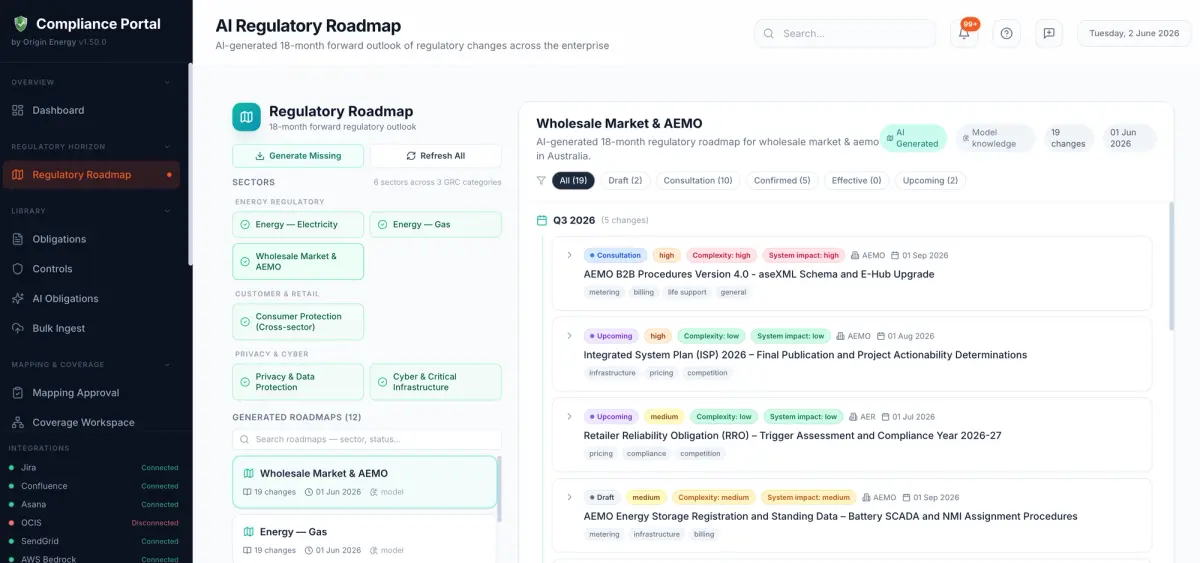This screenshot has width=1200, height=563.
Task: Click the generated roadmaps list scrollbar
Action: [x=499, y=490]
